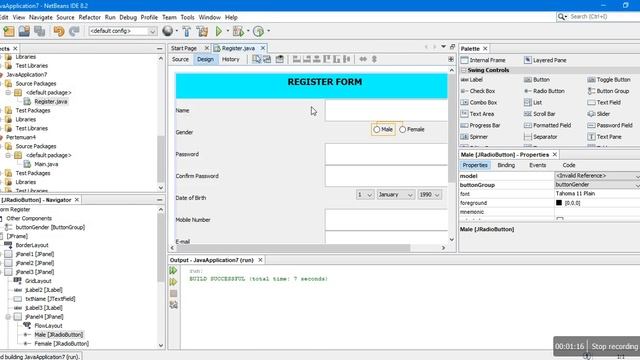Click the Password field in form

(x=386, y=154)
